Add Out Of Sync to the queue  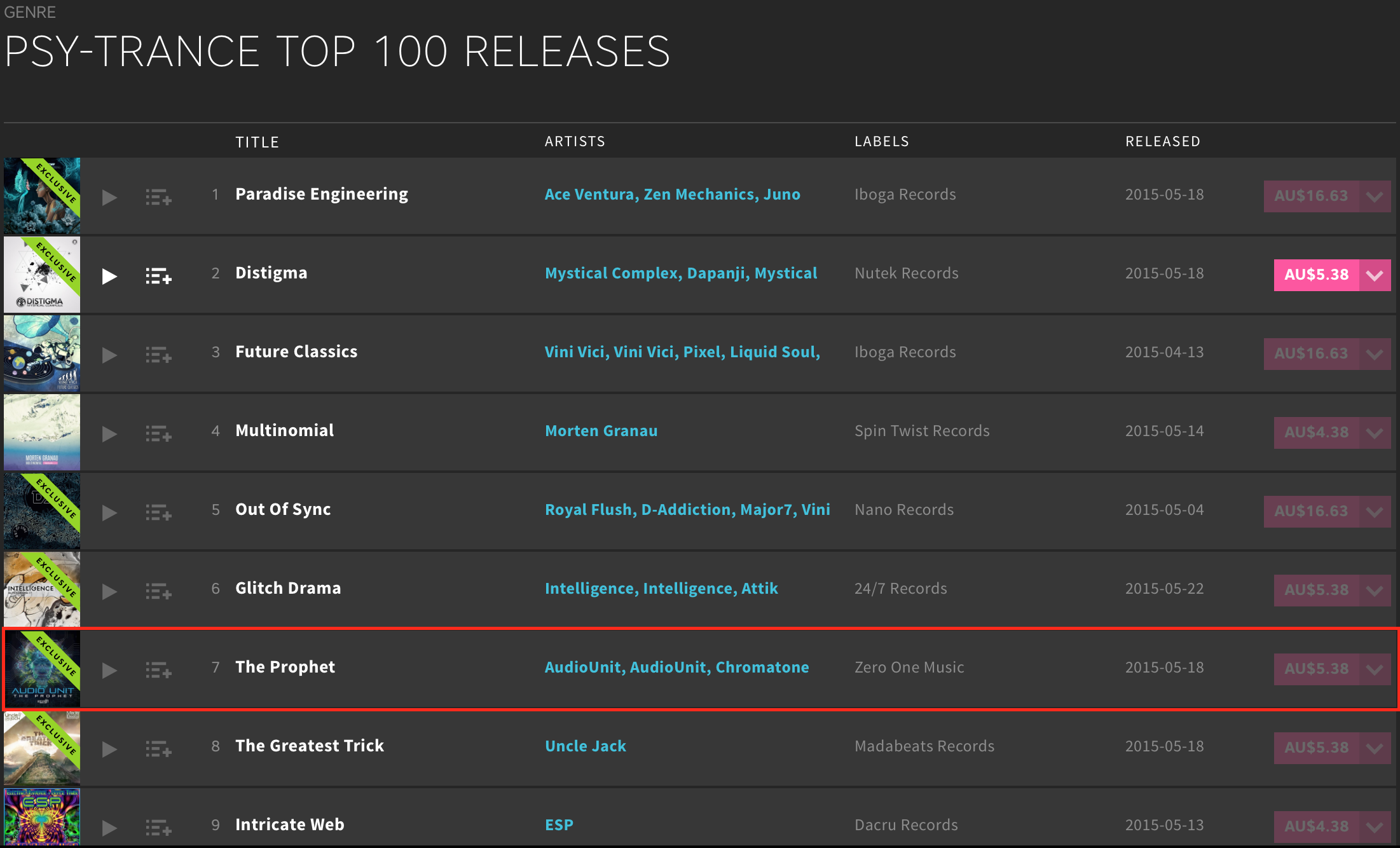(158, 512)
